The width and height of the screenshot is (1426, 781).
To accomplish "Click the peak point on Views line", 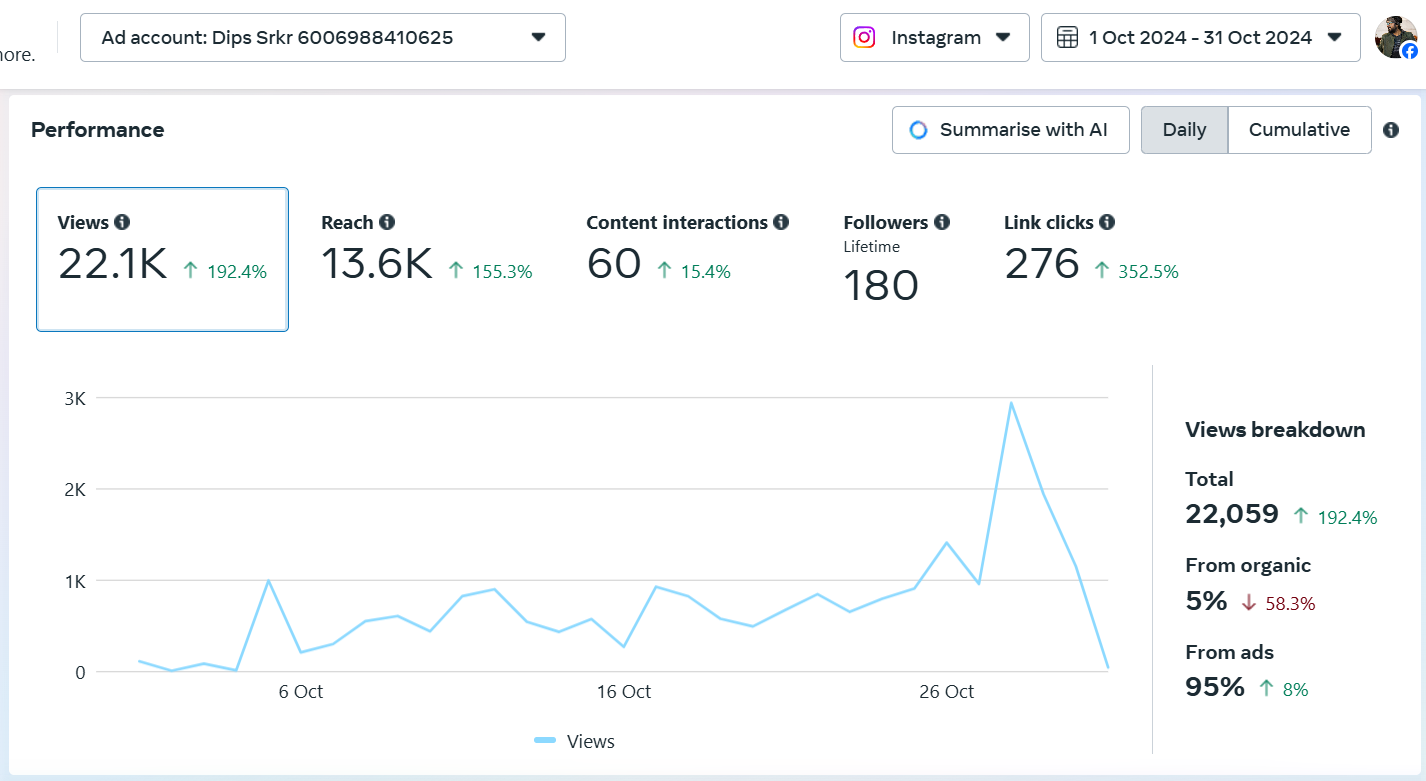I will tap(1011, 403).
